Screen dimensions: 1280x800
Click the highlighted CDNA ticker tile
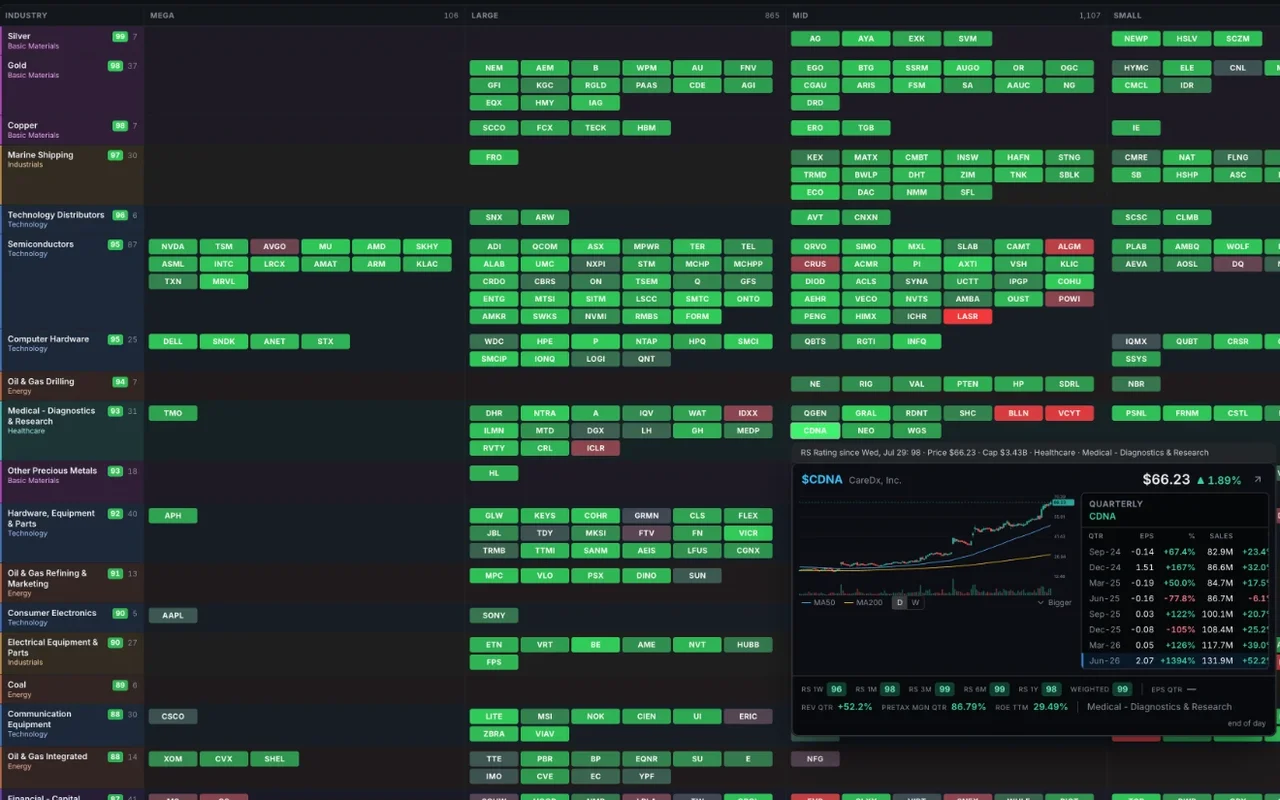coord(815,431)
